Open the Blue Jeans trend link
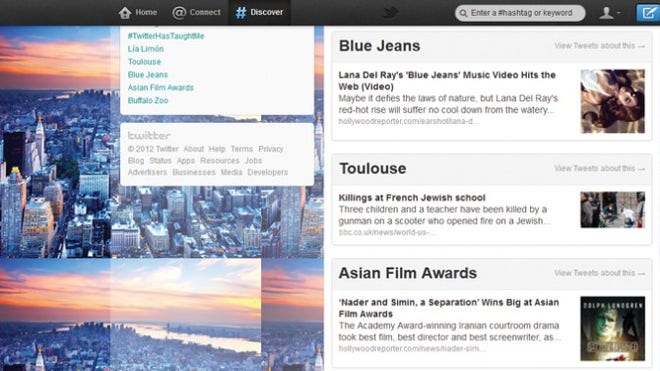 (148, 75)
